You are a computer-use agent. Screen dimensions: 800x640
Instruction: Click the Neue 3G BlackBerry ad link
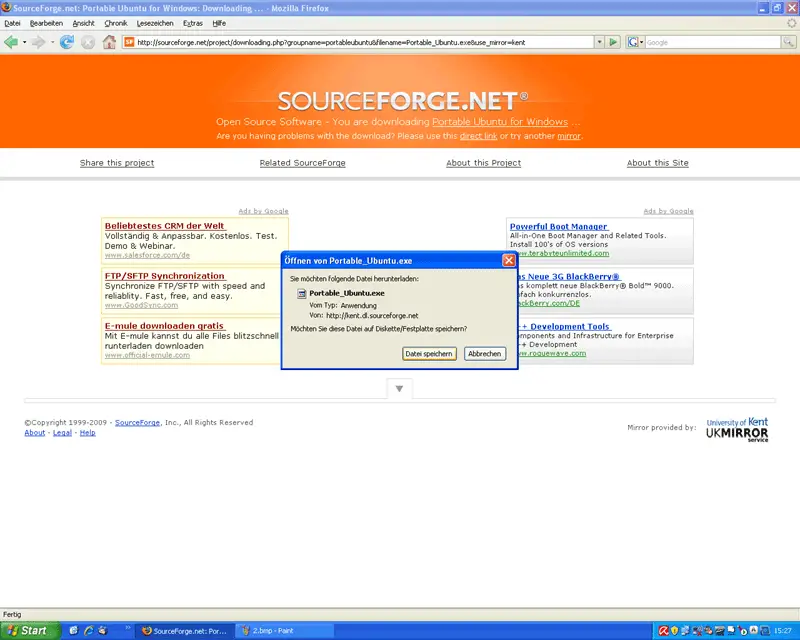click(x=569, y=277)
